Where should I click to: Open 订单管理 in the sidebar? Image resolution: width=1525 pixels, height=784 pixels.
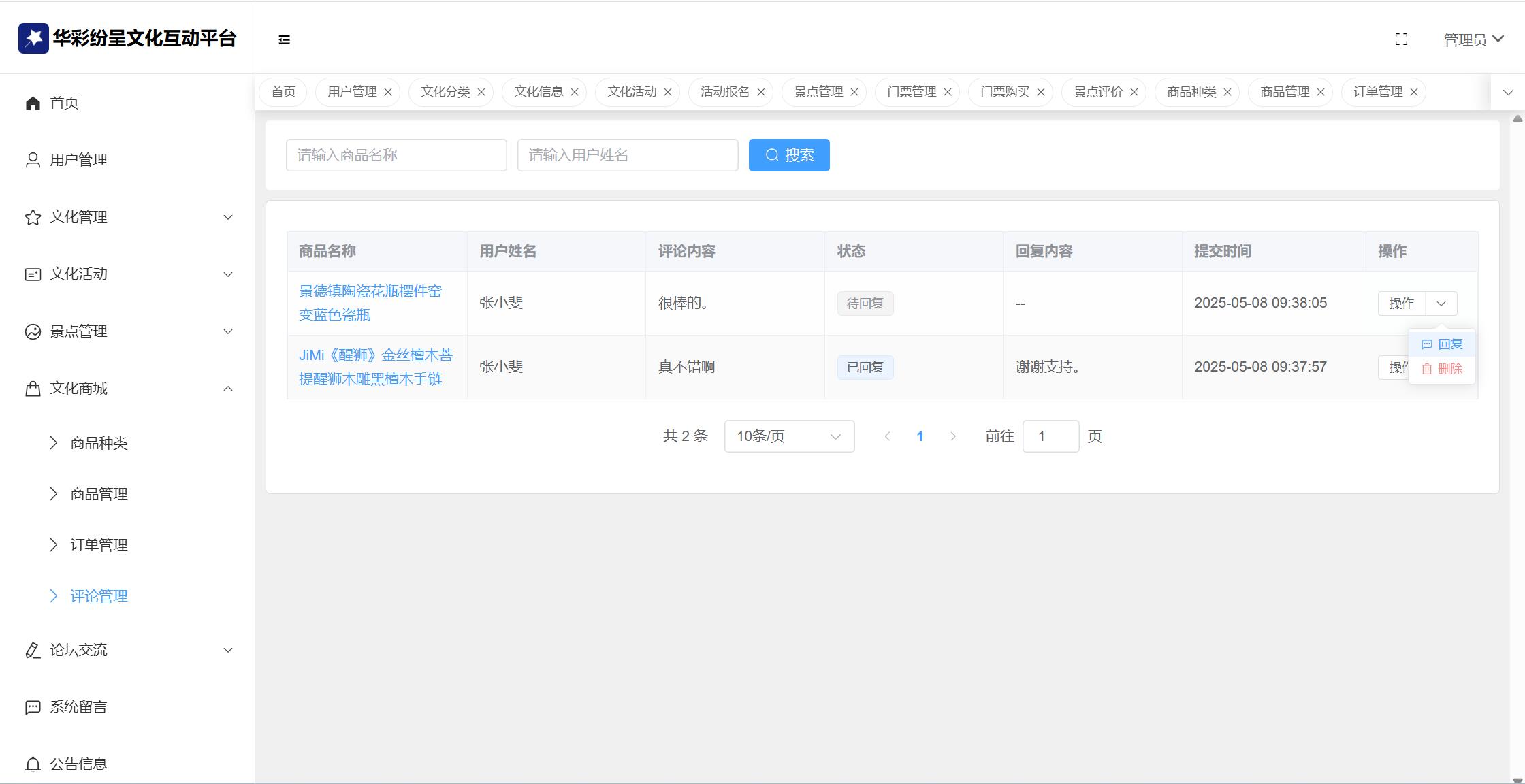pyautogui.click(x=99, y=545)
